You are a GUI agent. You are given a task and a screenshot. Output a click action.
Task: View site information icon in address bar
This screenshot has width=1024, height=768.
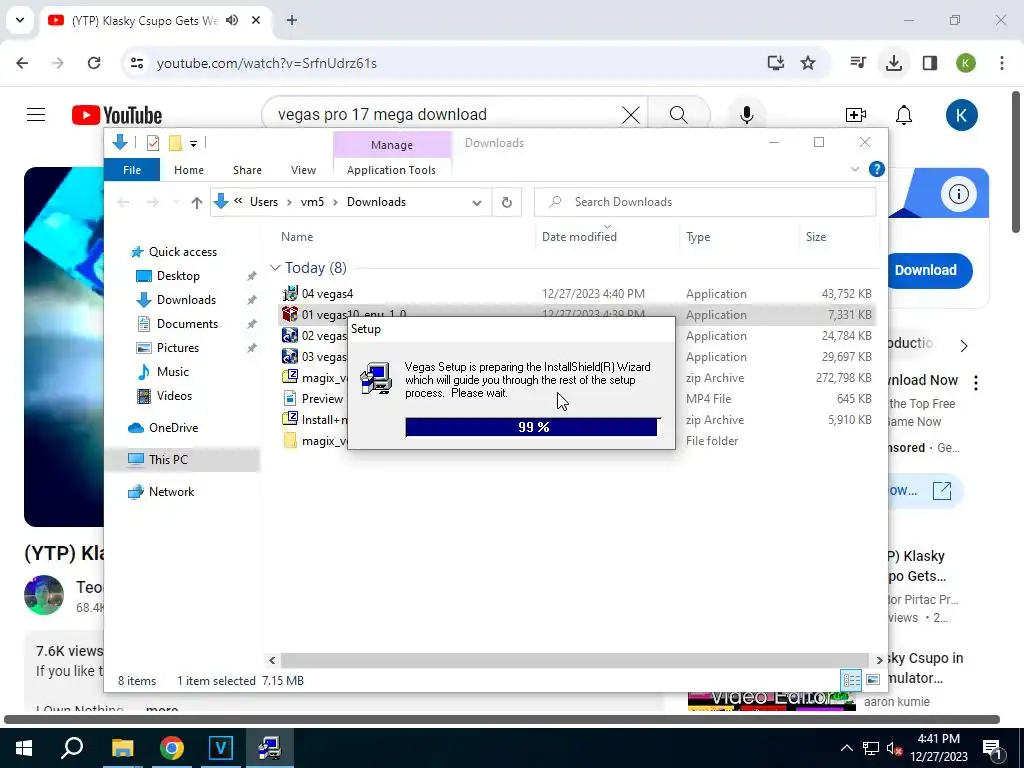137,63
